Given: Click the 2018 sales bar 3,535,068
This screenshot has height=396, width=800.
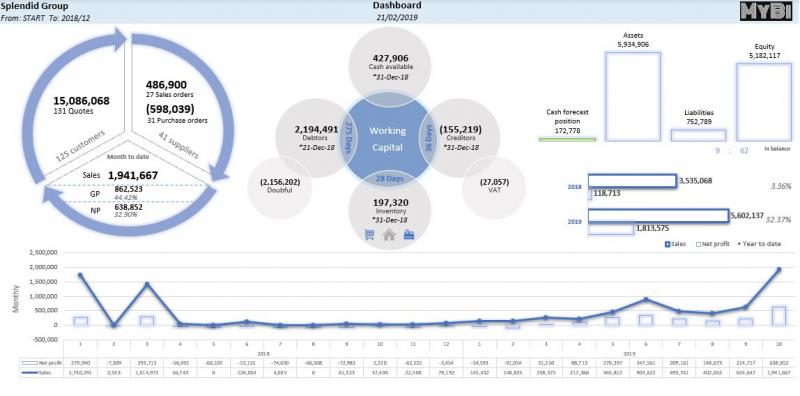Looking at the screenshot, I should click(x=632, y=181).
